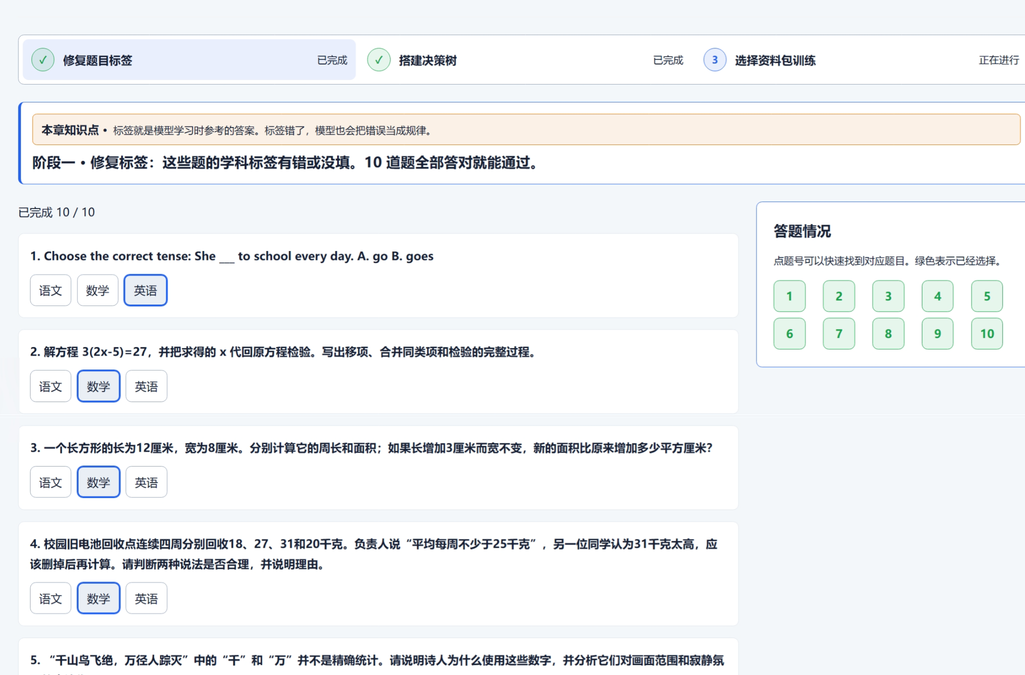Screen dimensions: 1025x675
Task: Click 已完成 status beside 修复题目标签
Action: [x=332, y=60]
